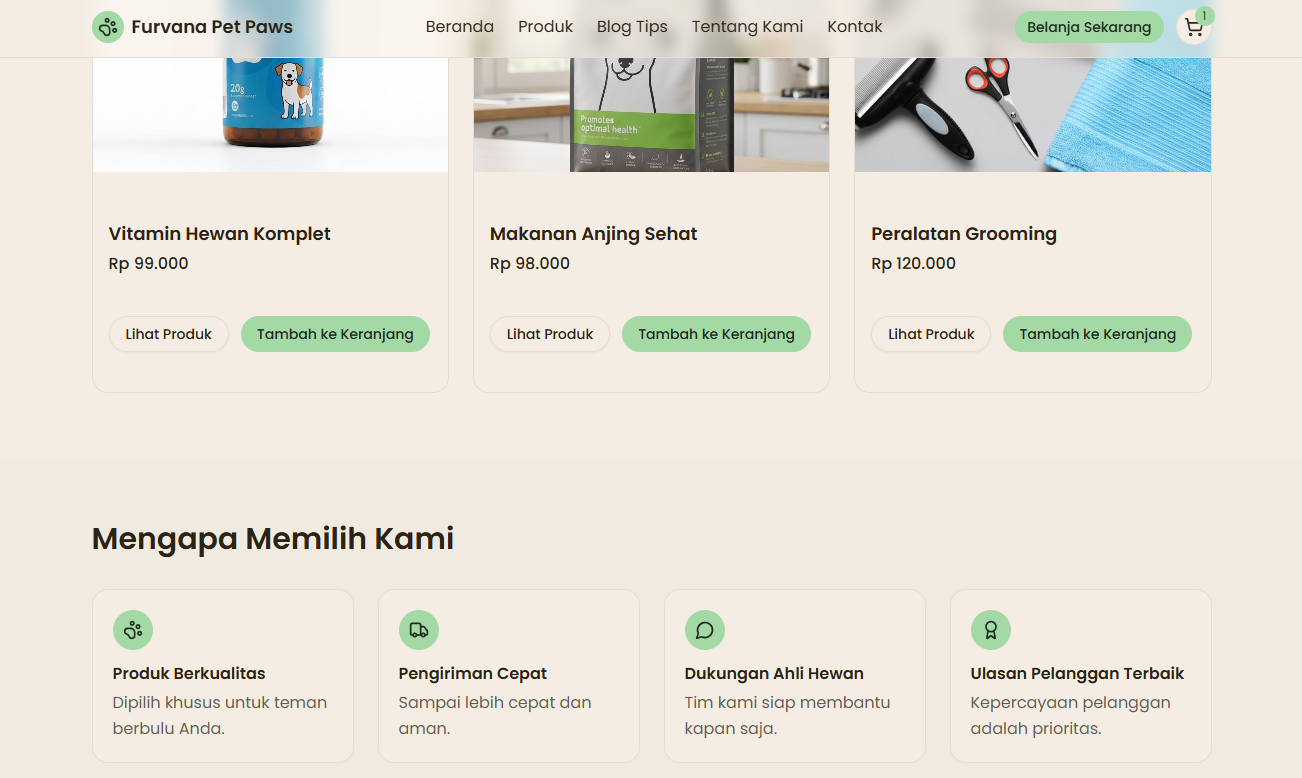1302x778 pixels.
Task: Add Peralatan Grooming to cart
Action: click(x=1097, y=334)
